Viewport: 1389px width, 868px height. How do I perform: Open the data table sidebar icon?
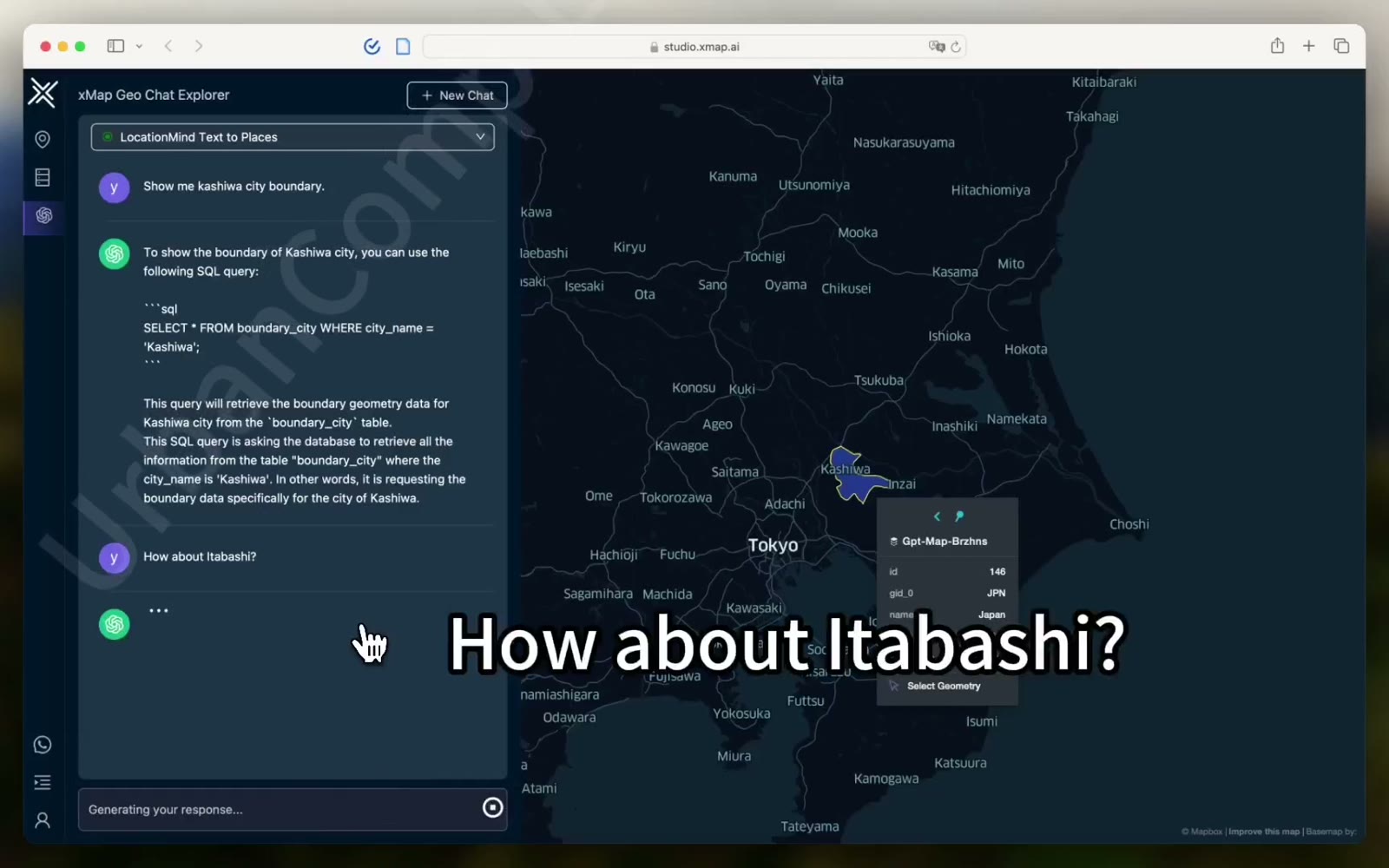[42, 177]
